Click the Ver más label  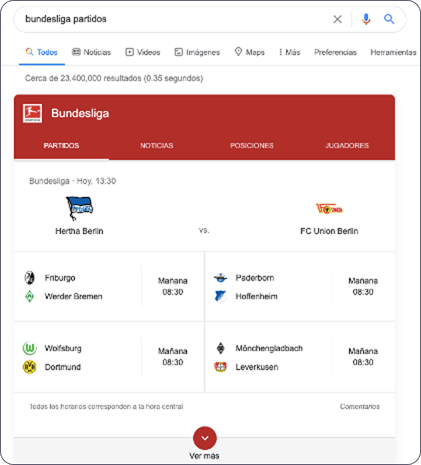[204, 456]
